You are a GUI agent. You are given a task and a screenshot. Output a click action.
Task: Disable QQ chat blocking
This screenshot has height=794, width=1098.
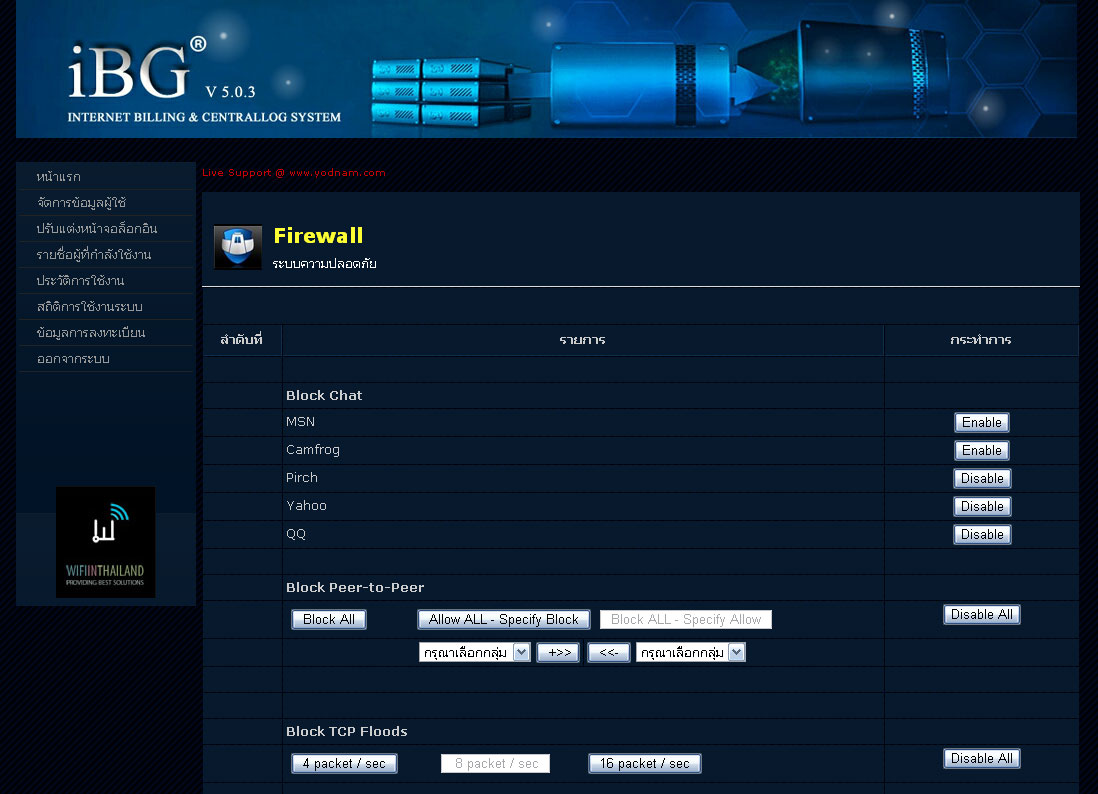click(982, 534)
